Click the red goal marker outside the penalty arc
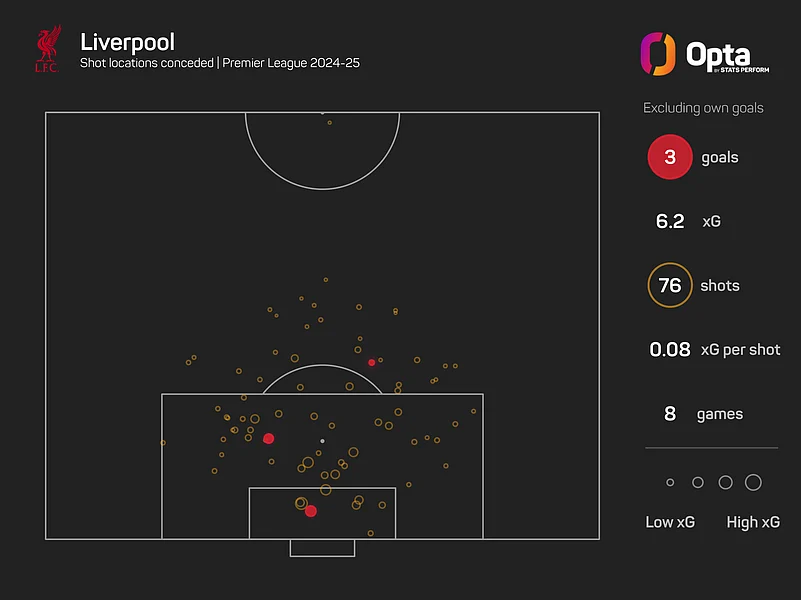 pos(371,363)
